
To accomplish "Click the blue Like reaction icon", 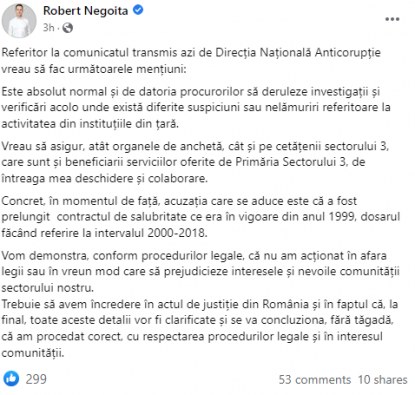I will tap(11, 379).
